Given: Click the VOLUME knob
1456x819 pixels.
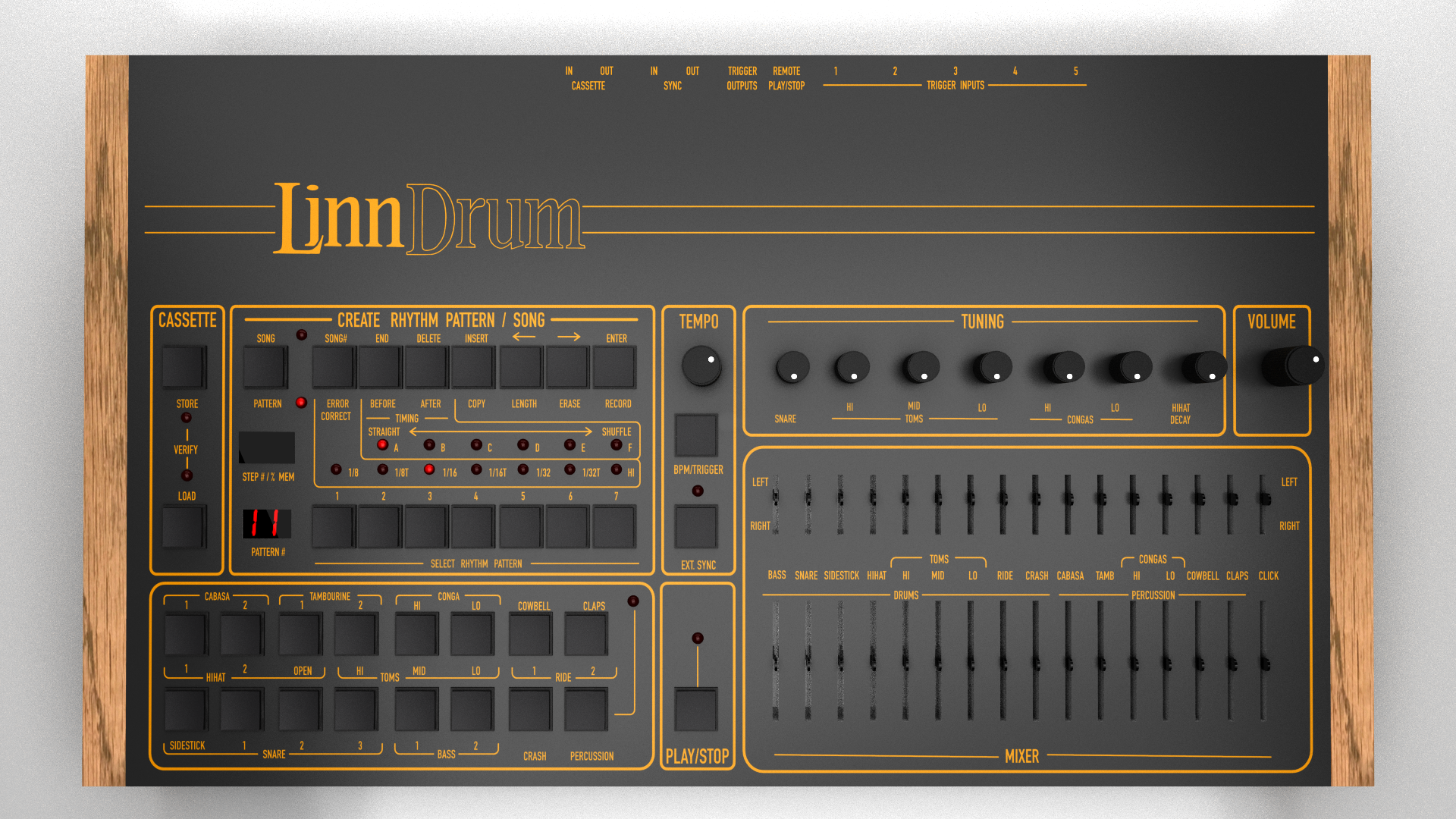Looking at the screenshot, I should coord(1294,366).
